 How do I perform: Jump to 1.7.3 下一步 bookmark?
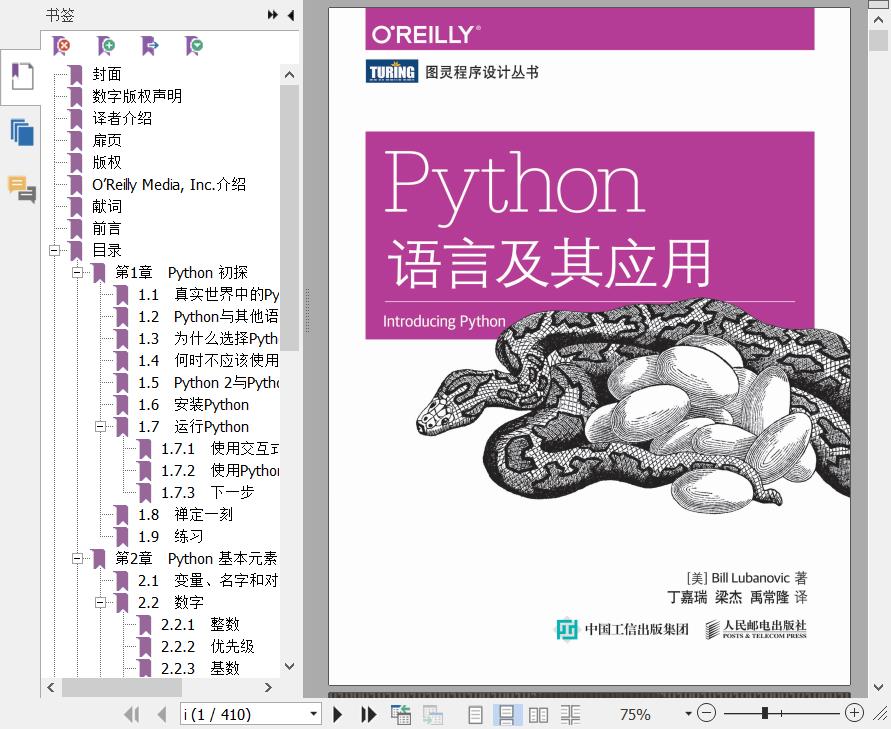point(207,493)
